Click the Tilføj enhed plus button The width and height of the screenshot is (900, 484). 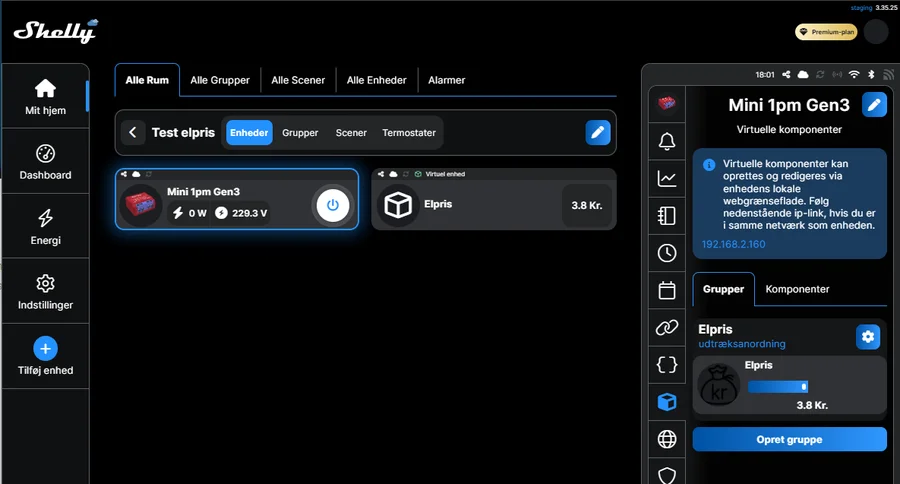pos(45,349)
